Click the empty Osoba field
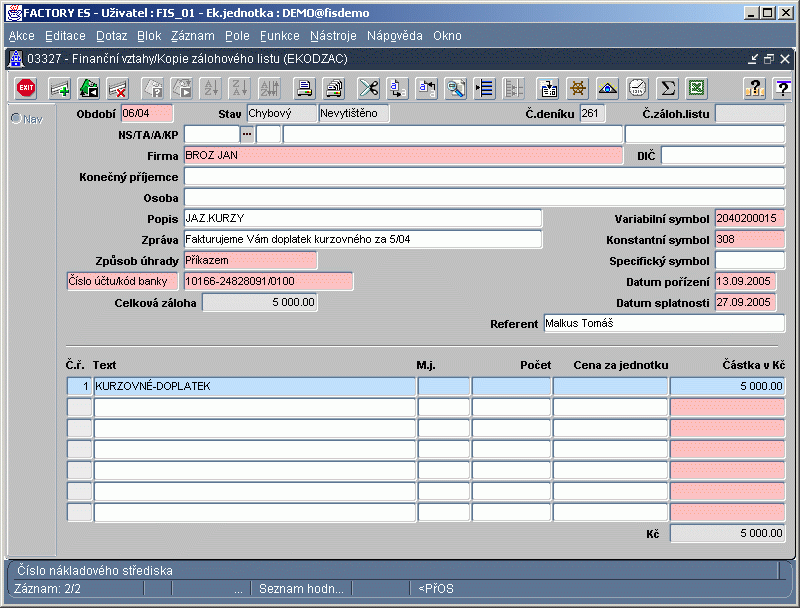800x608 pixels. click(484, 197)
